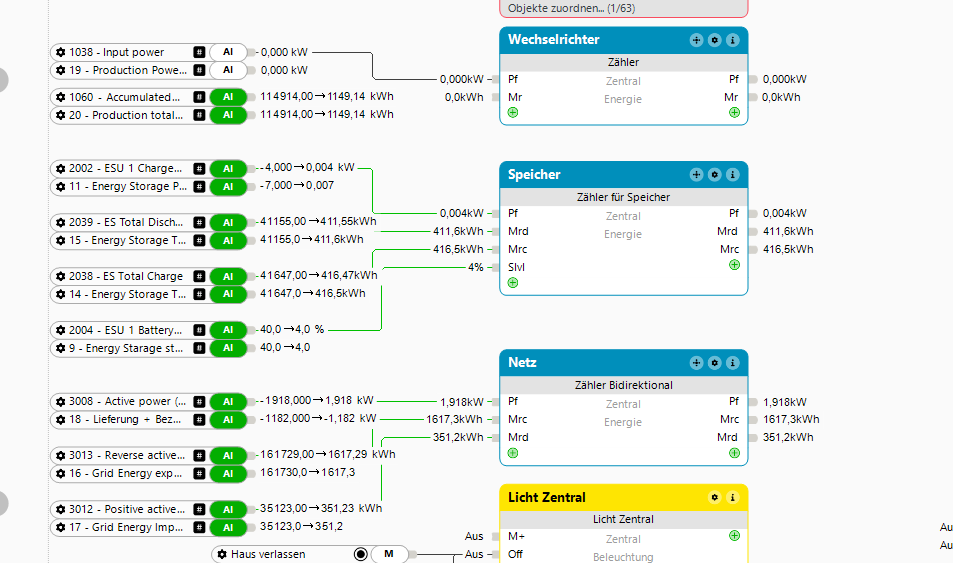Image resolution: width=953 pixels, height=563 pixels.
Task: Click the move icon on Wechselrichter block
Action: 697,40
